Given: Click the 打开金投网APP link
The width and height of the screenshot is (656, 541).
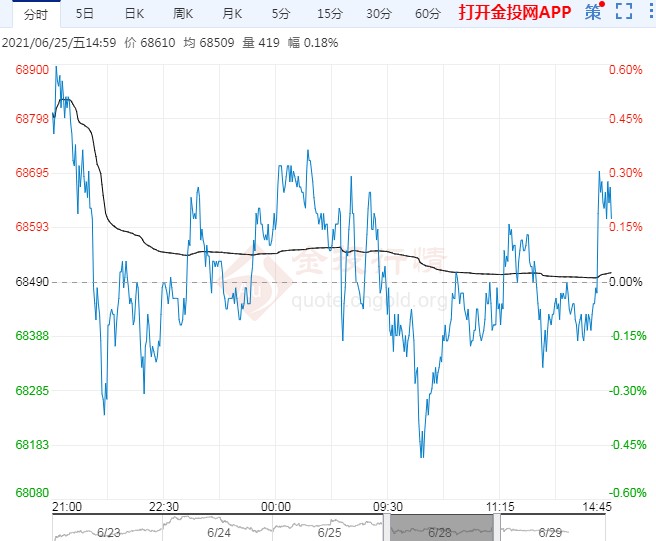Looking at the screenshot, I should tap(513, 14).
